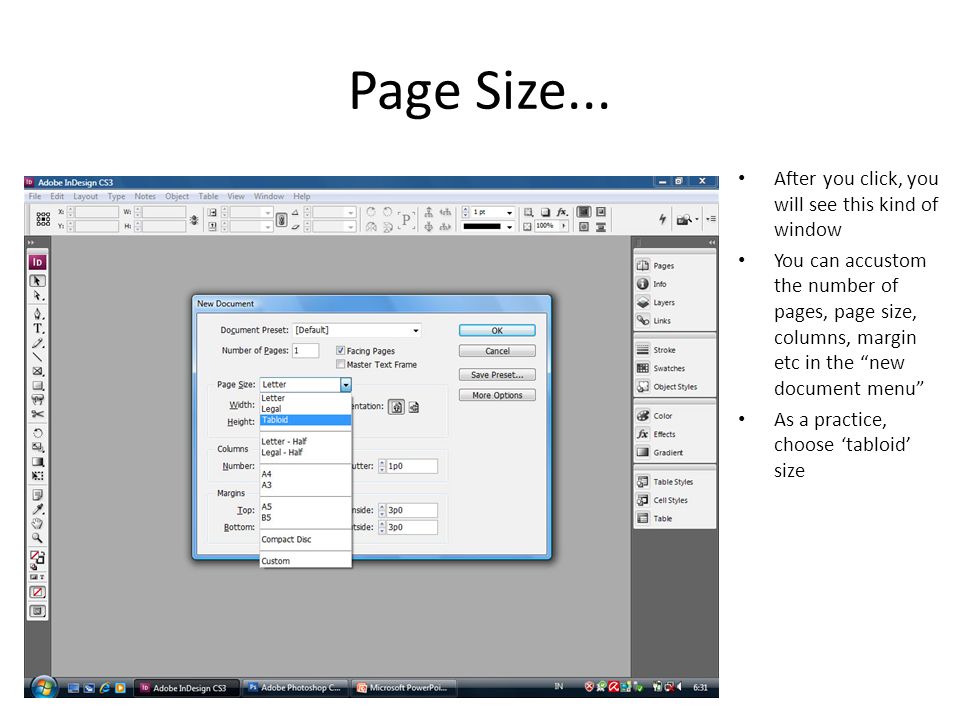Select the Selection tool arrow
This screenshot has width=960, height=720.
37,280
